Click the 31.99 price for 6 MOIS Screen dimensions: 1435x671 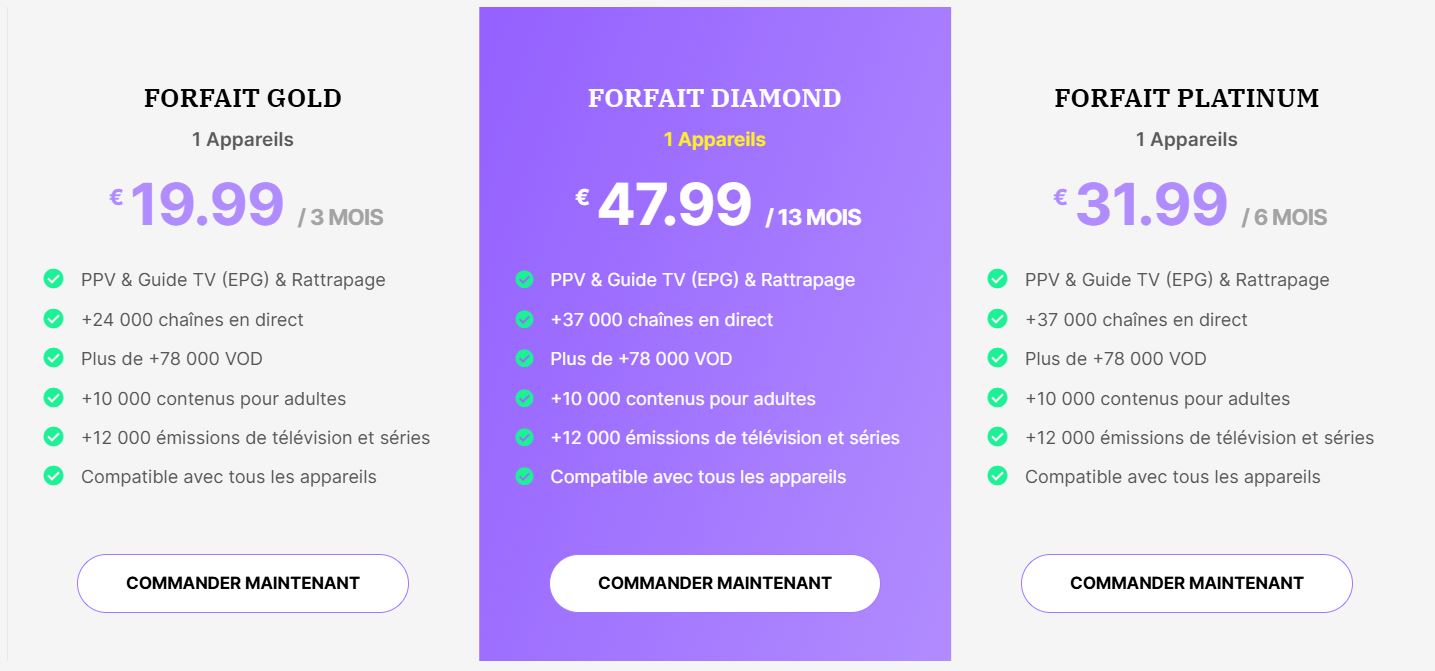coord(1151,205)
